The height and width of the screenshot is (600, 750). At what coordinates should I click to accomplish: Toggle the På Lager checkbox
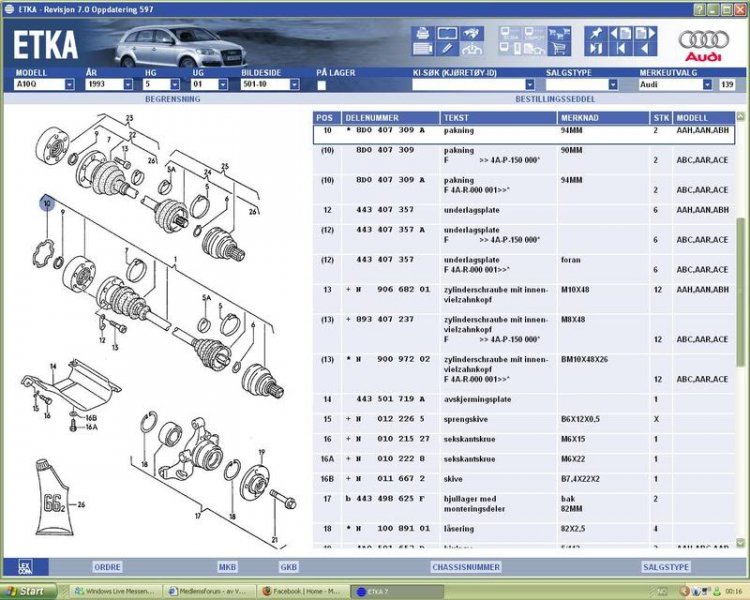click(321, 85)
